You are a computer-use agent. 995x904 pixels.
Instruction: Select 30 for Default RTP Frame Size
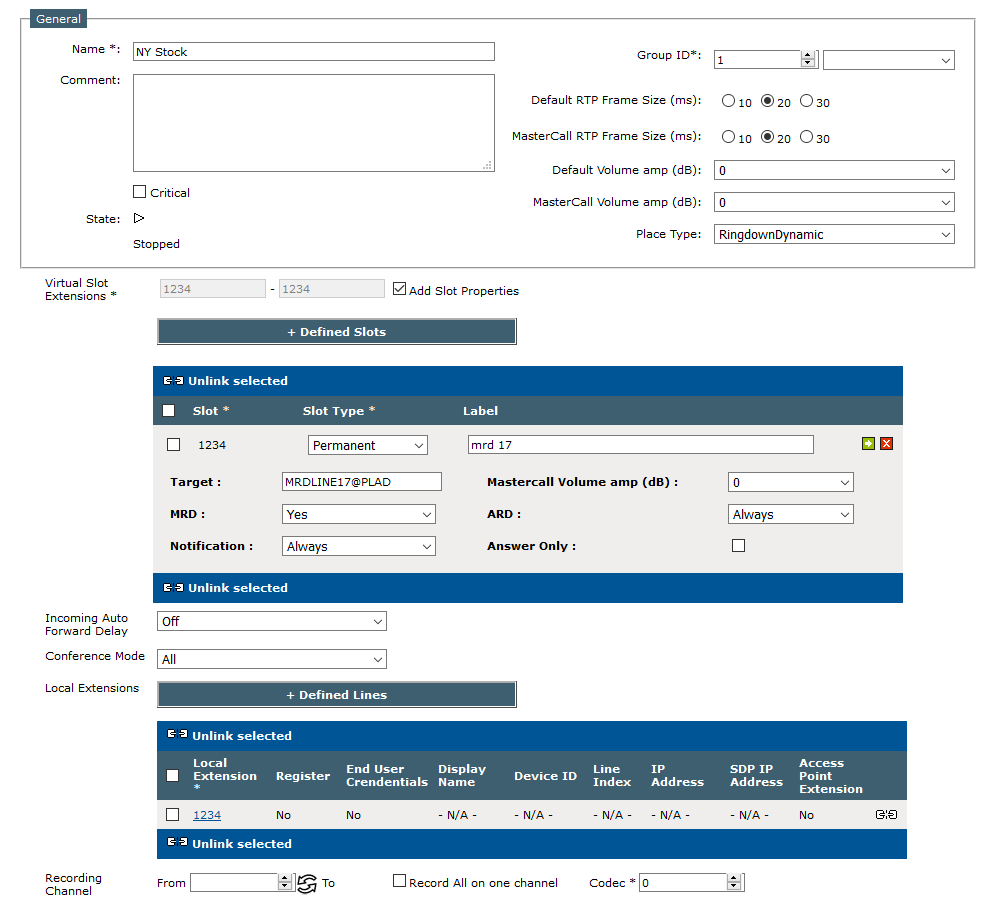tap(806, 101)
